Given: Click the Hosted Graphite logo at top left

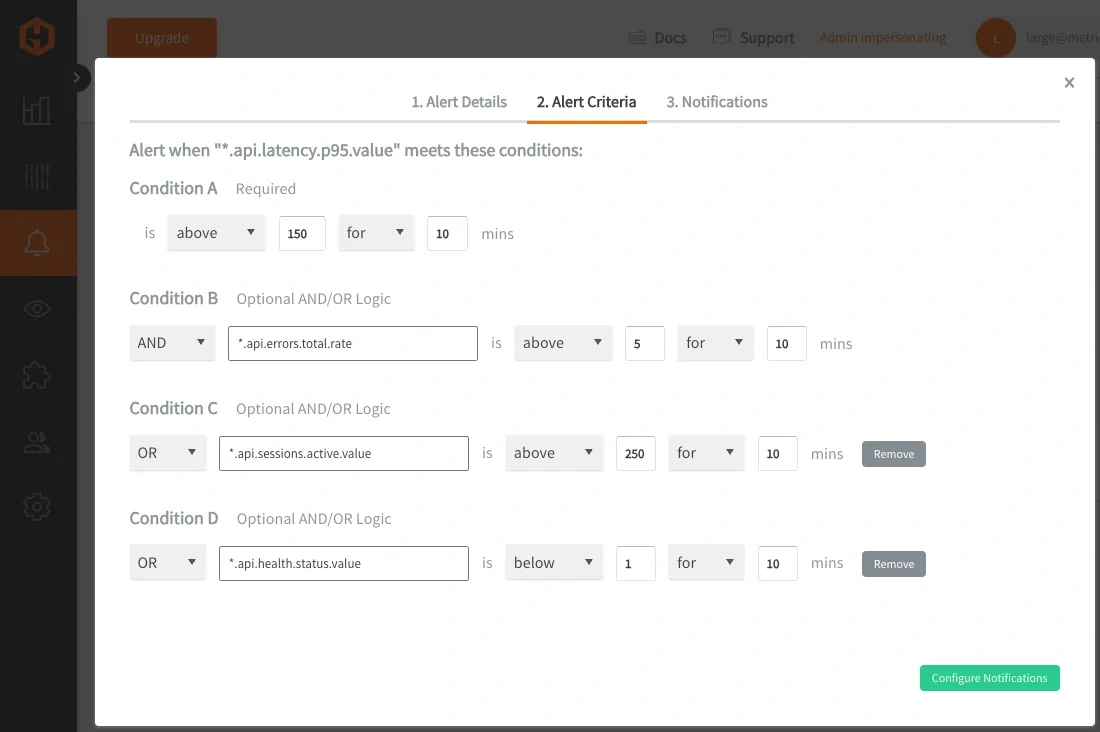Looking at the screenshot, I should coord(37,36).
